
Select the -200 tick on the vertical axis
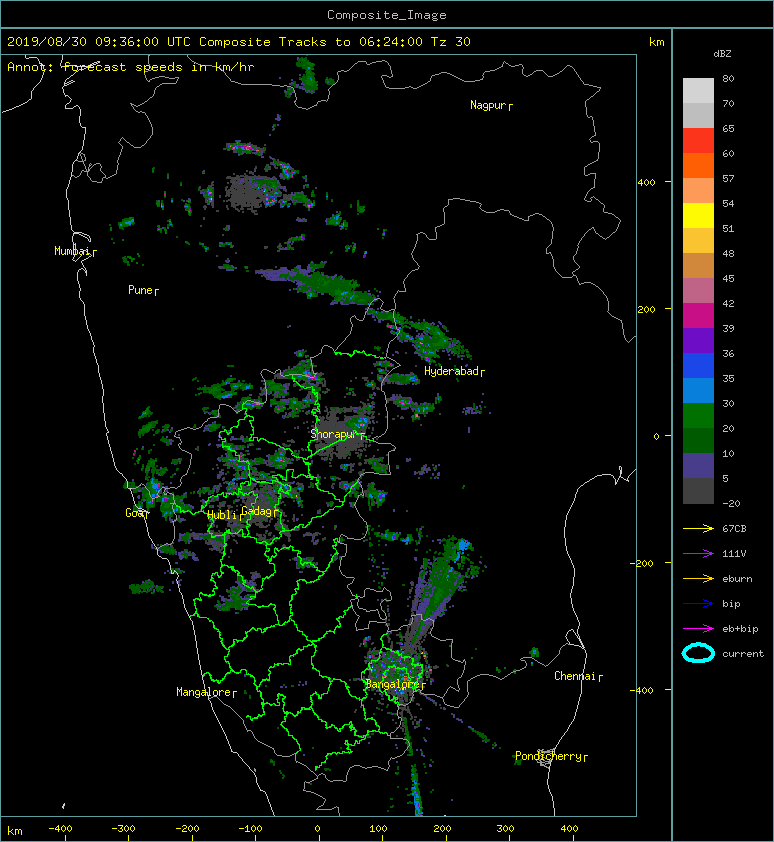coord(643,563)
